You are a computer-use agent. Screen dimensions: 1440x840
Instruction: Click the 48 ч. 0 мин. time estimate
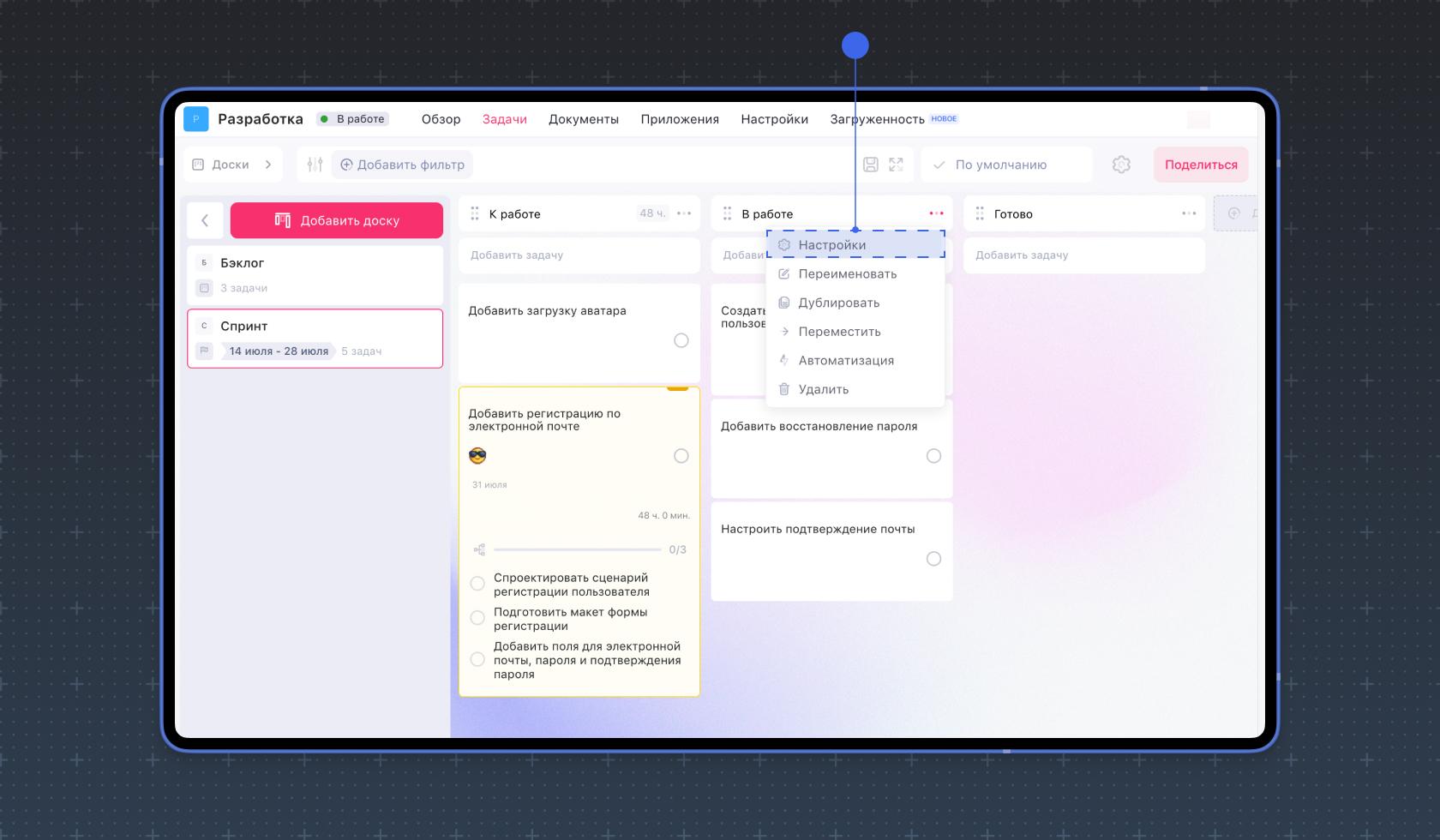pos(663,515)
